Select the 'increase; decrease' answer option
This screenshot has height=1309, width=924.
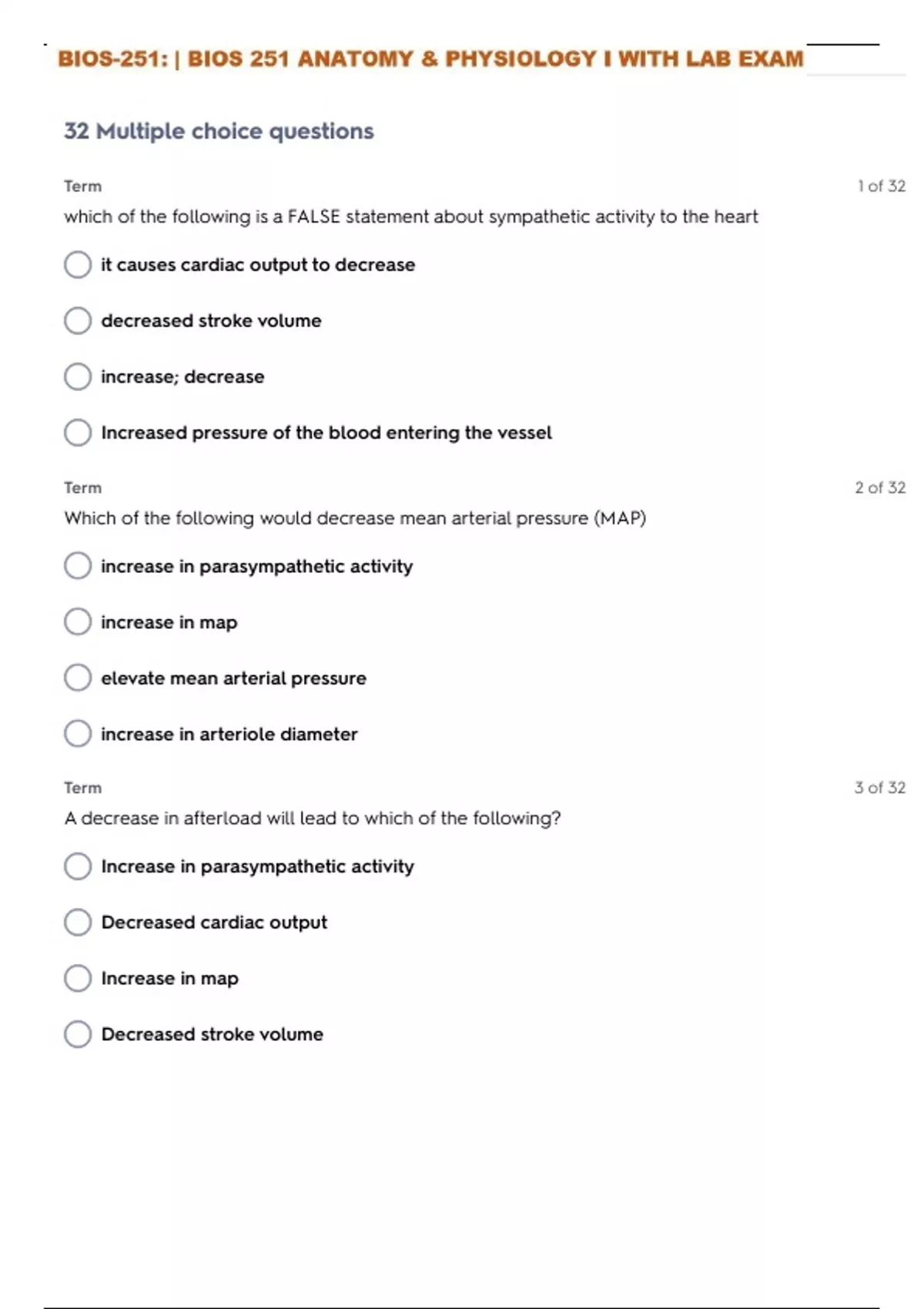pyautogui.click(x=78, y=377)
